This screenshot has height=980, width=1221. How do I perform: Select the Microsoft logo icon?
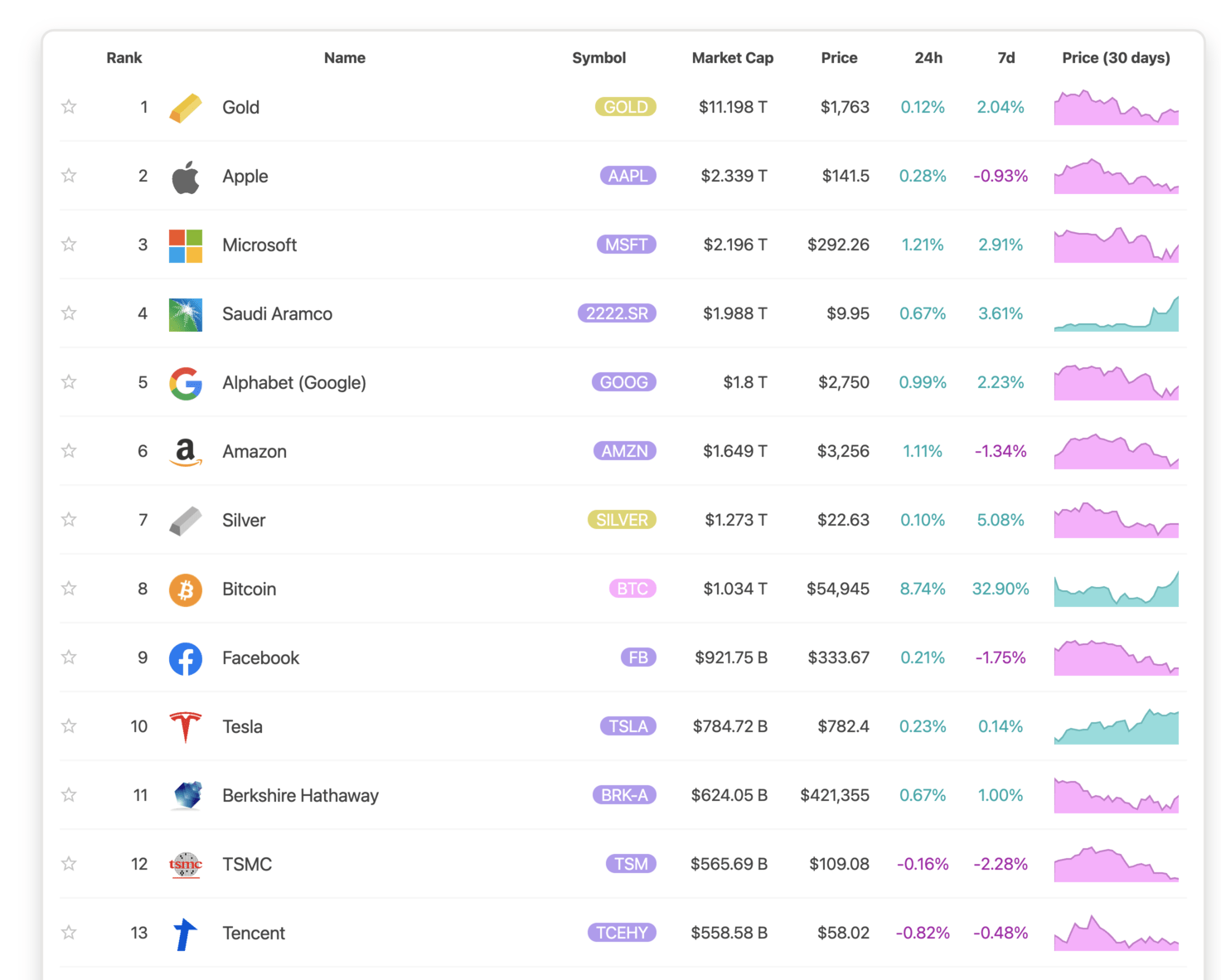point(186,245)
